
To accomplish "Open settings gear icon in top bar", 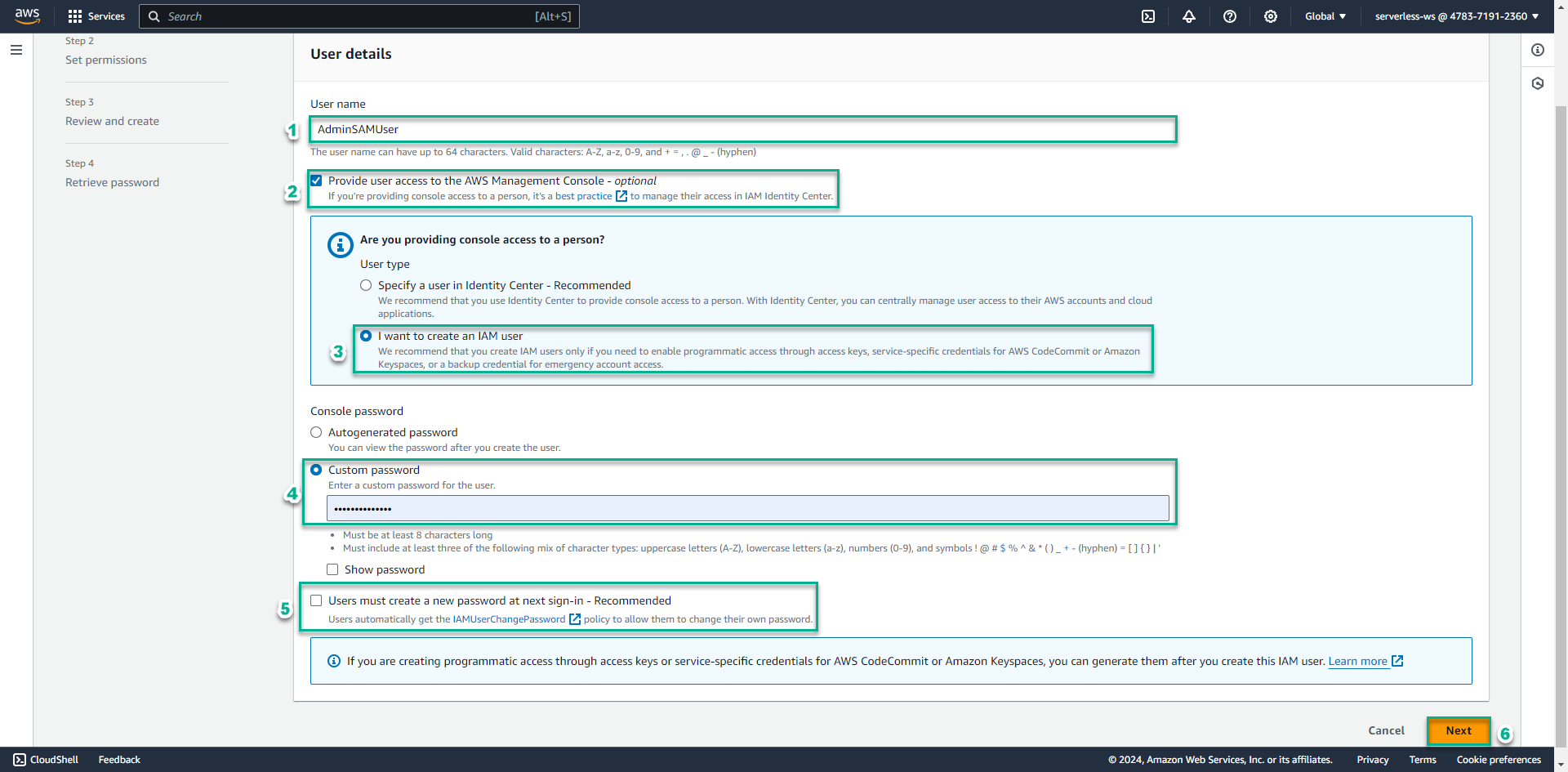I will [x=1271, y=16].
